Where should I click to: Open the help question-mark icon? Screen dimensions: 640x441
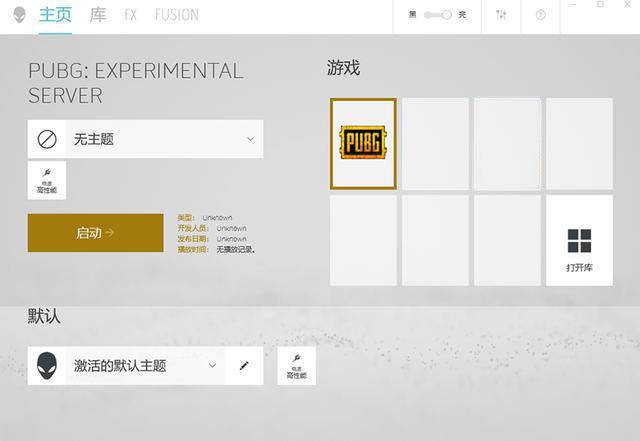(540, 15)
